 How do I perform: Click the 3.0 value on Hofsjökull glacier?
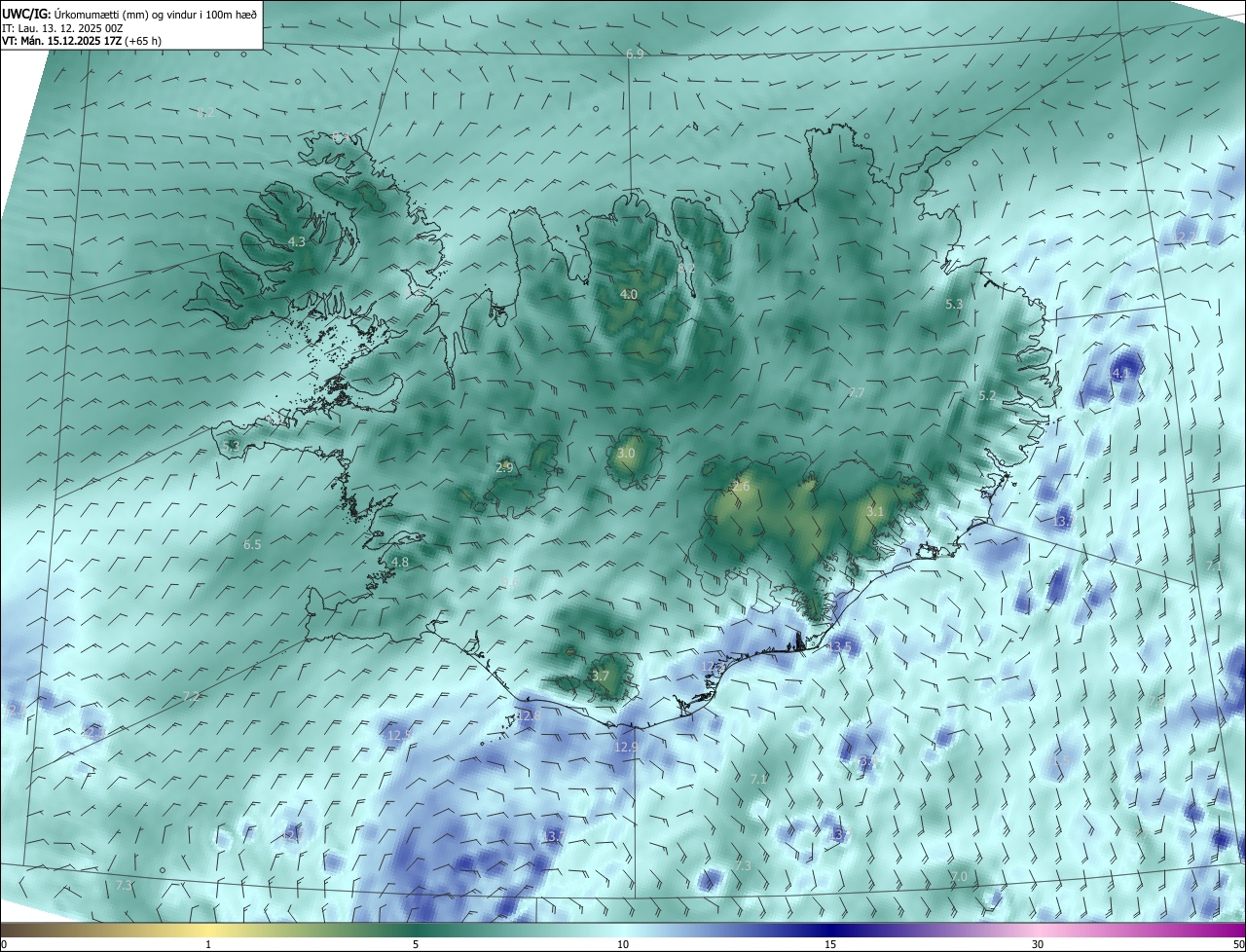(626, 454)
